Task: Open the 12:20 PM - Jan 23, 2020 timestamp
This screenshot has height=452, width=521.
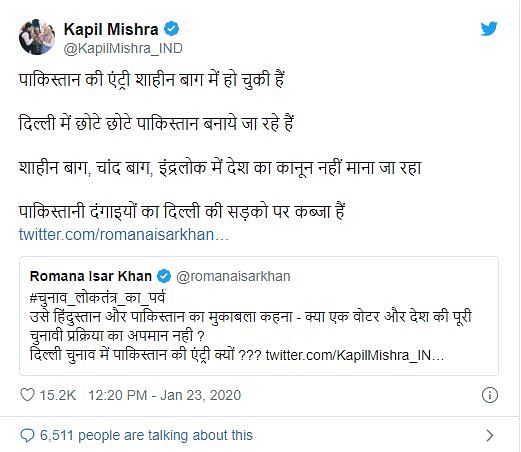Action: [x=164, y=395]
